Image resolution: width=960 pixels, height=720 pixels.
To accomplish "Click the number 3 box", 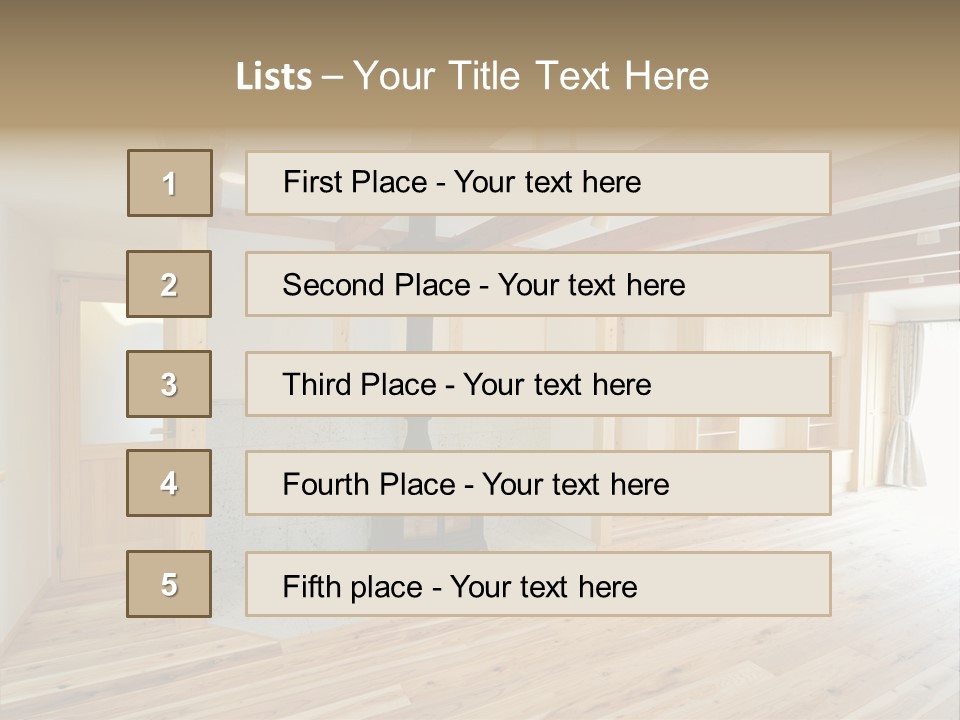I will (169, 384).
